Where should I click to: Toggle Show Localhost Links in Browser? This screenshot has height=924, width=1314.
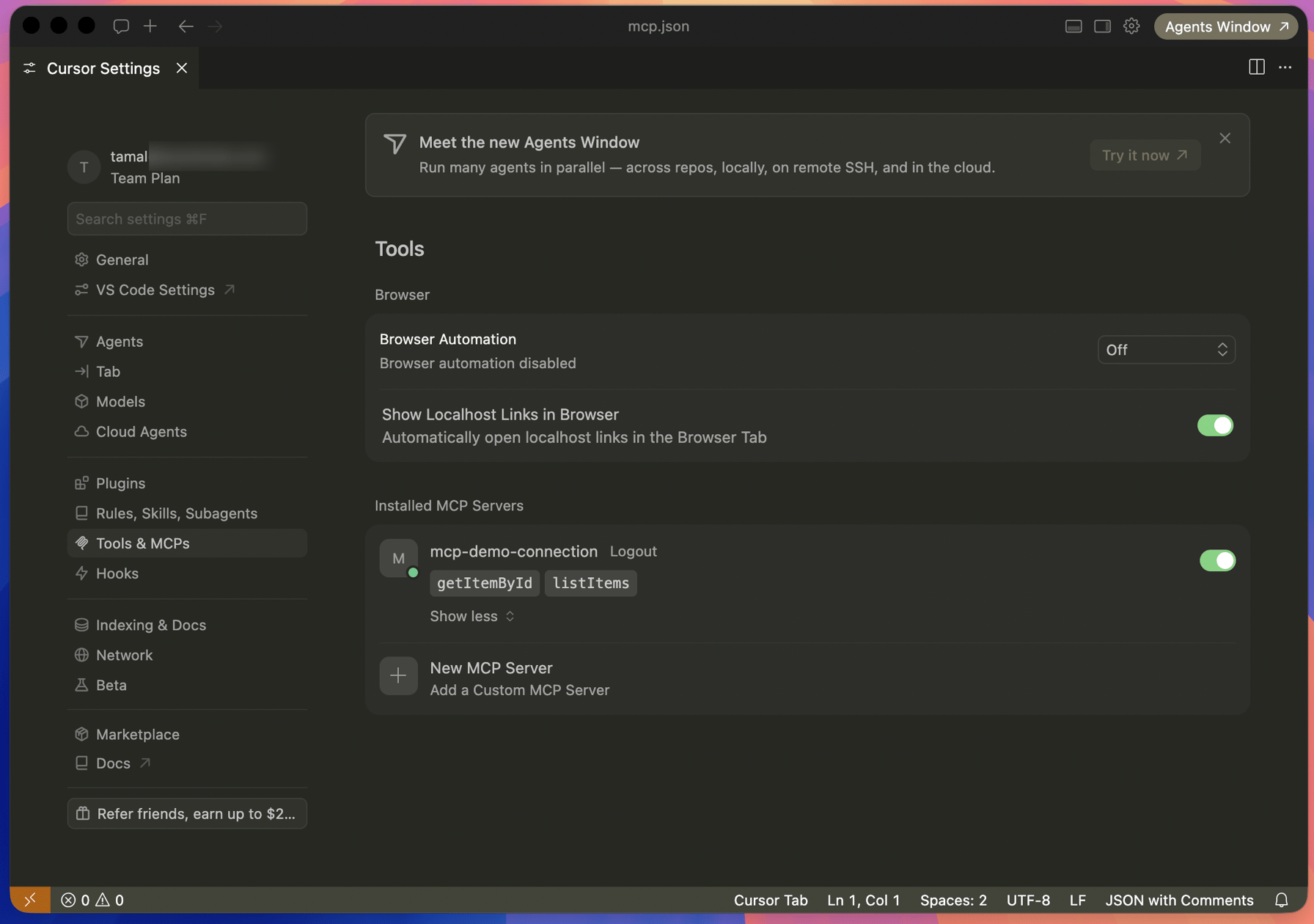(1215, 425)
